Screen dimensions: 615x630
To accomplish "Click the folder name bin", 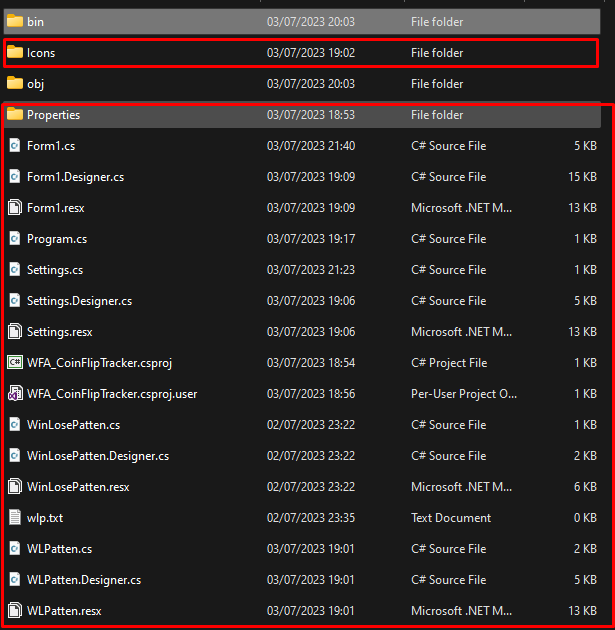I will click(x=35, y=22).
